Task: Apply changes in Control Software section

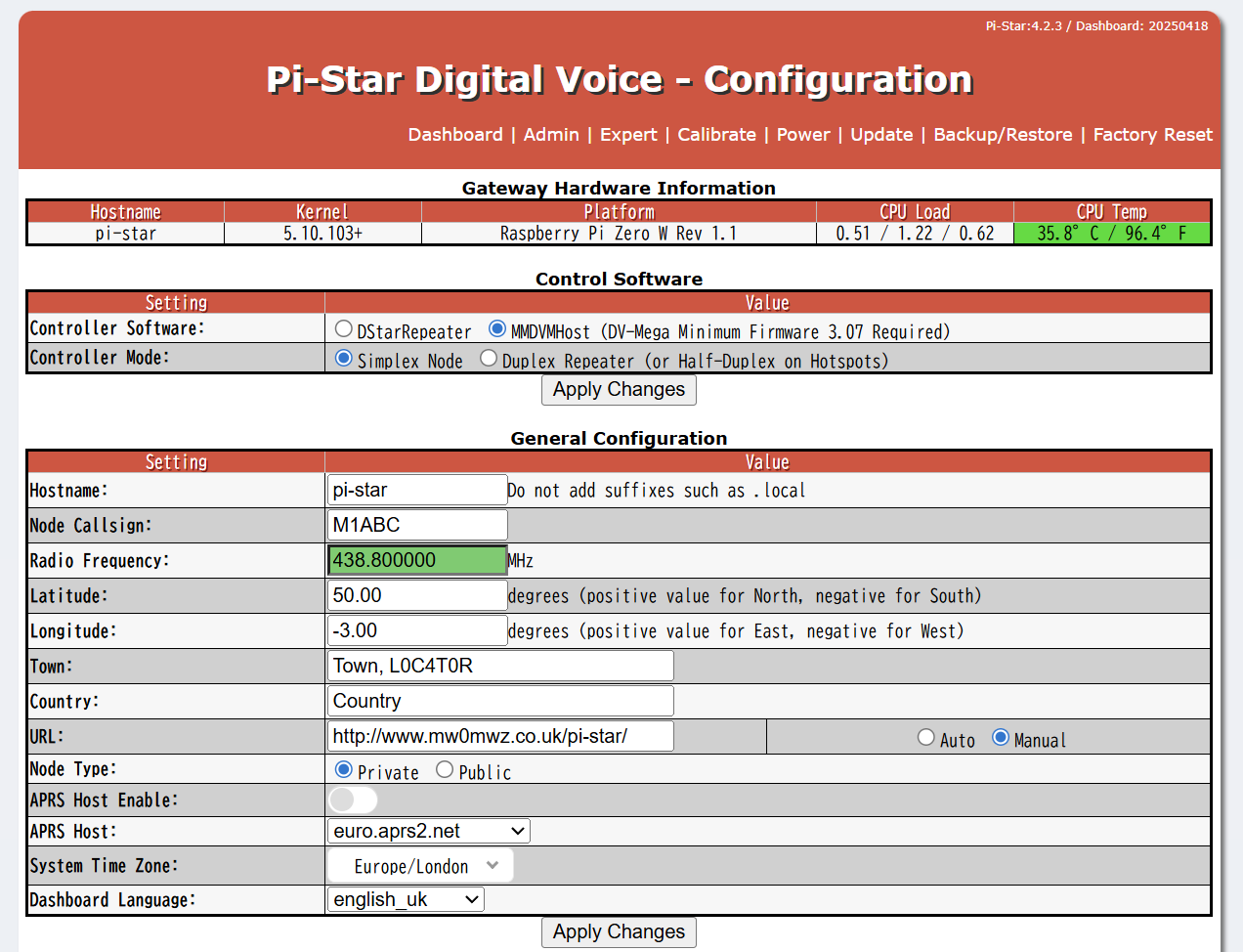Action: coord(619,389)
